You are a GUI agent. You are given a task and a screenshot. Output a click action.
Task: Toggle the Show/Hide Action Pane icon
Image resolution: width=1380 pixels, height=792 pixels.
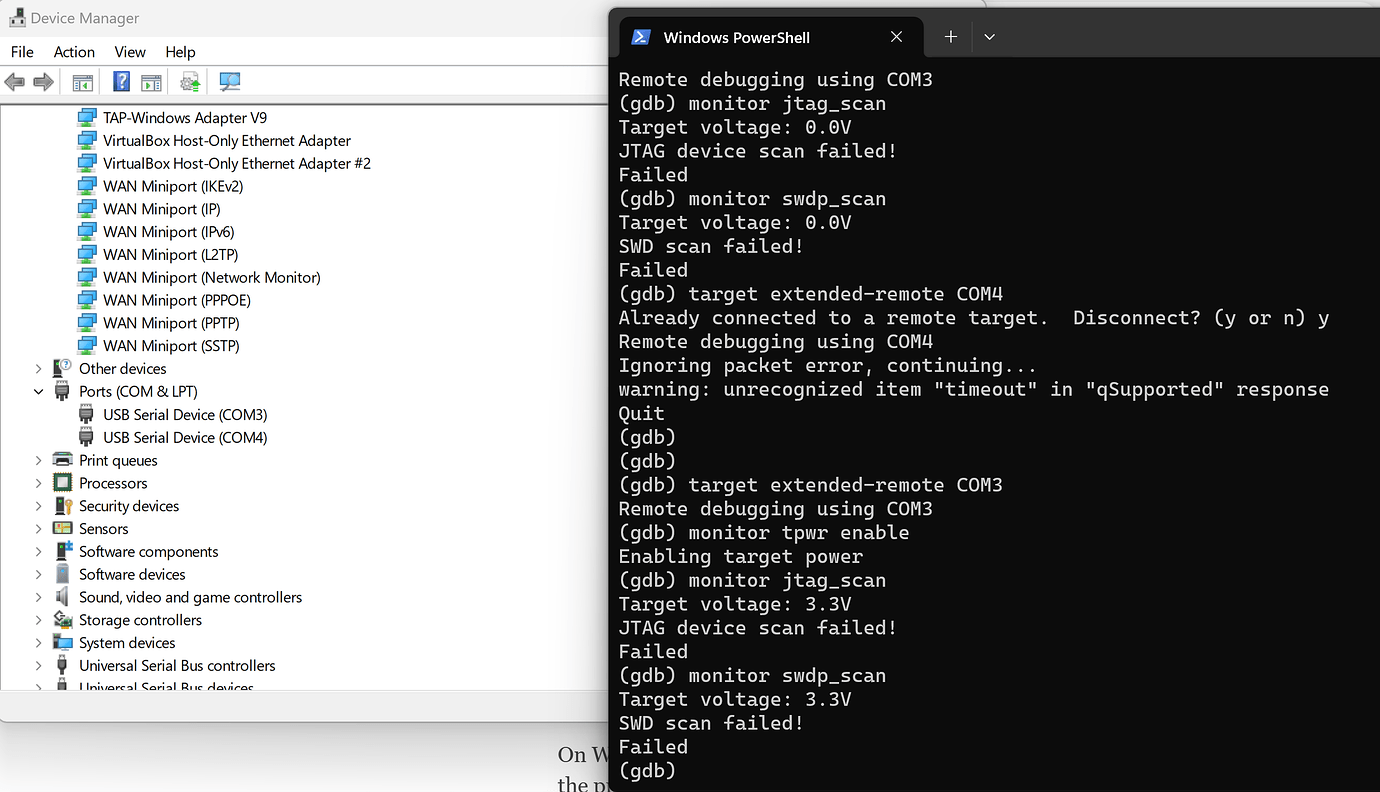pos(151,82)
